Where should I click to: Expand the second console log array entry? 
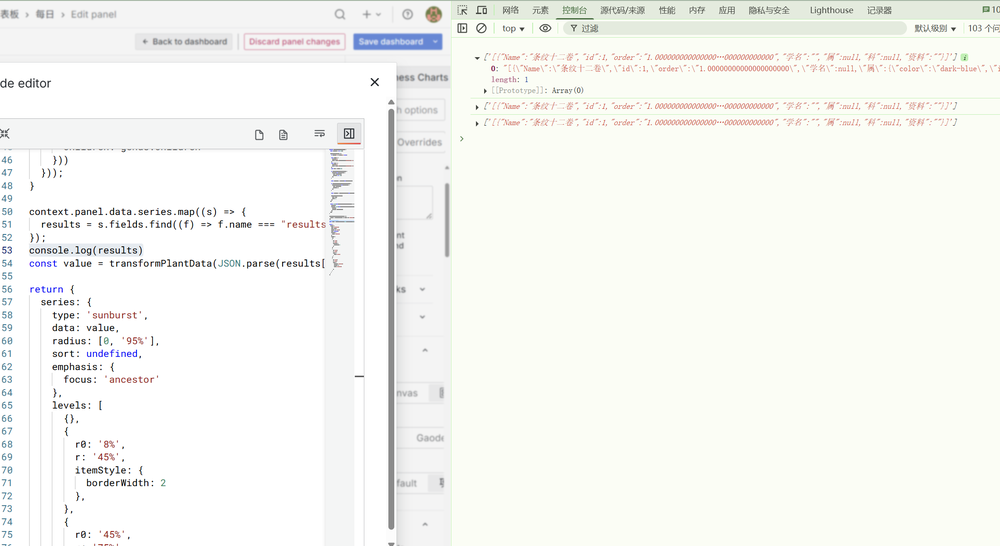(x=477, y=107)
